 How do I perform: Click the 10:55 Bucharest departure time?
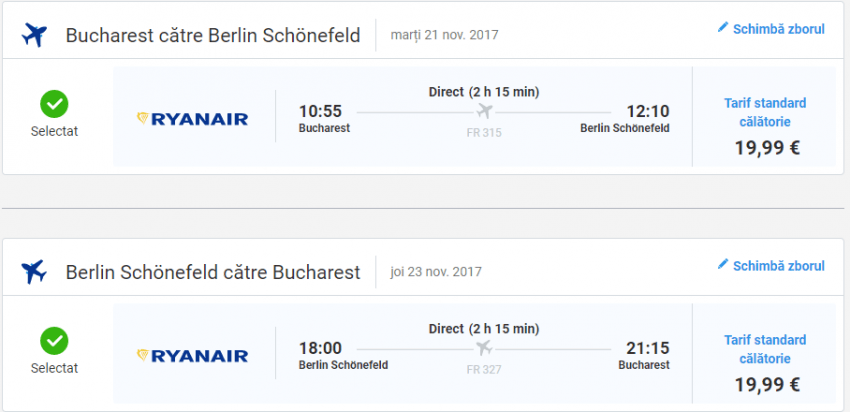pyautogui.click(x=320, y=111)
